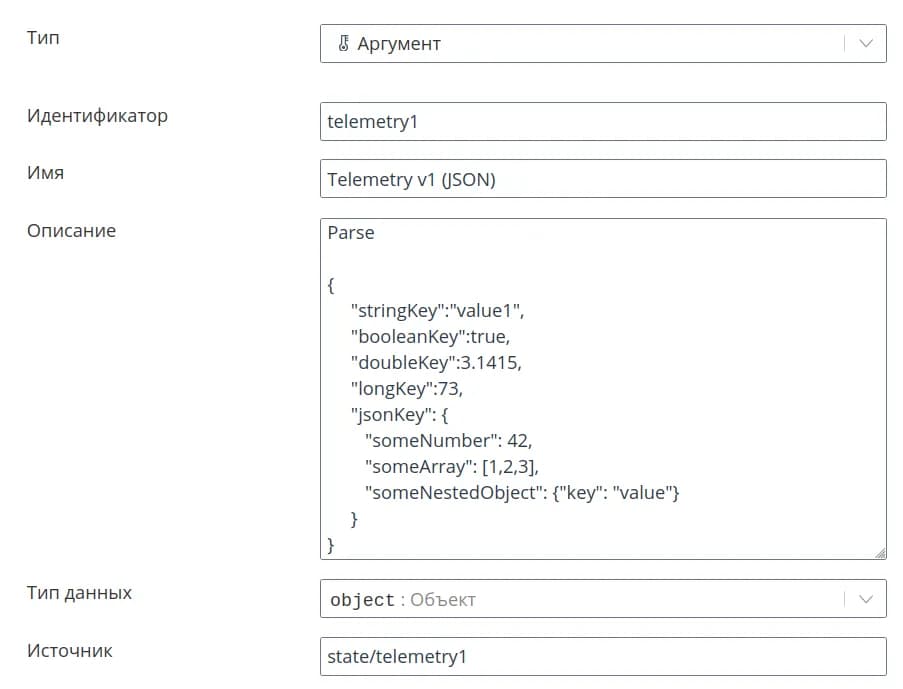Grab the resize handle of the description textarea
The width and height of the screenshot is (903, 689).
[879, 552]
